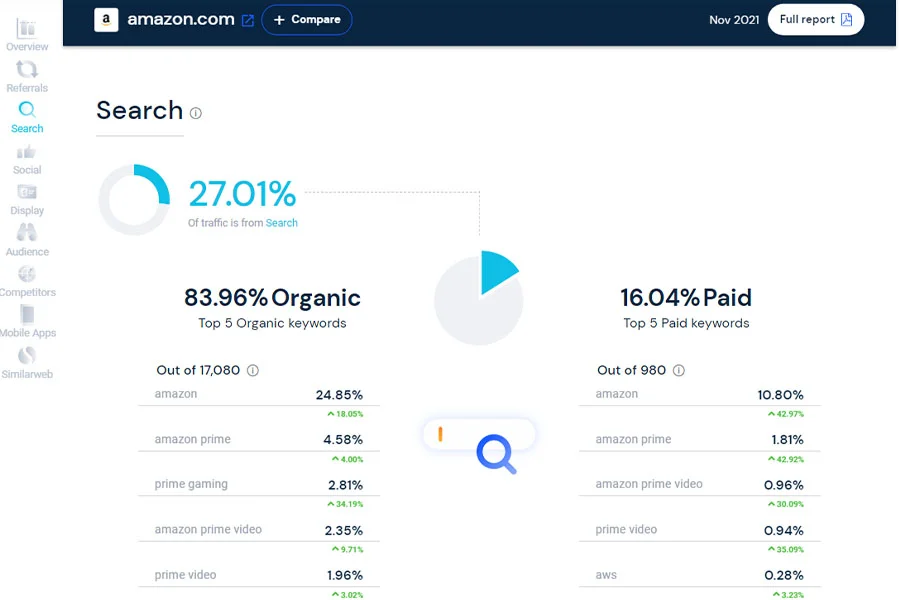Click the 35.09% change indicator
900x600 pixels.
point(786,549)
